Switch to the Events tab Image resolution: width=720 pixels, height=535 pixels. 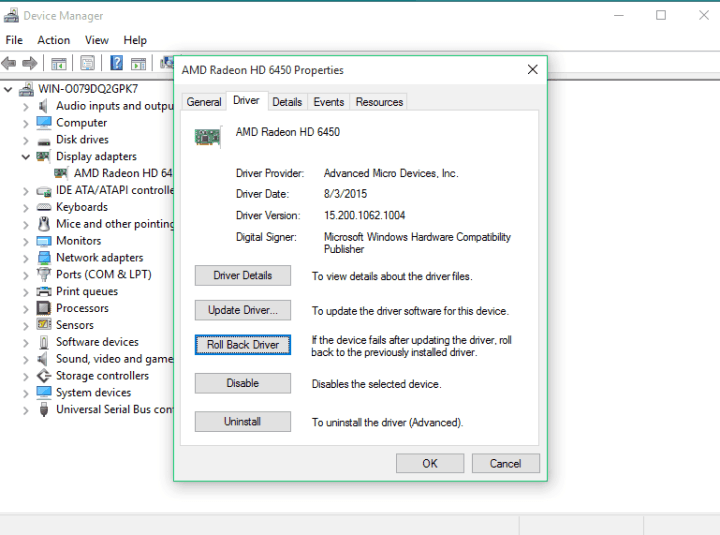coord(329,102)
